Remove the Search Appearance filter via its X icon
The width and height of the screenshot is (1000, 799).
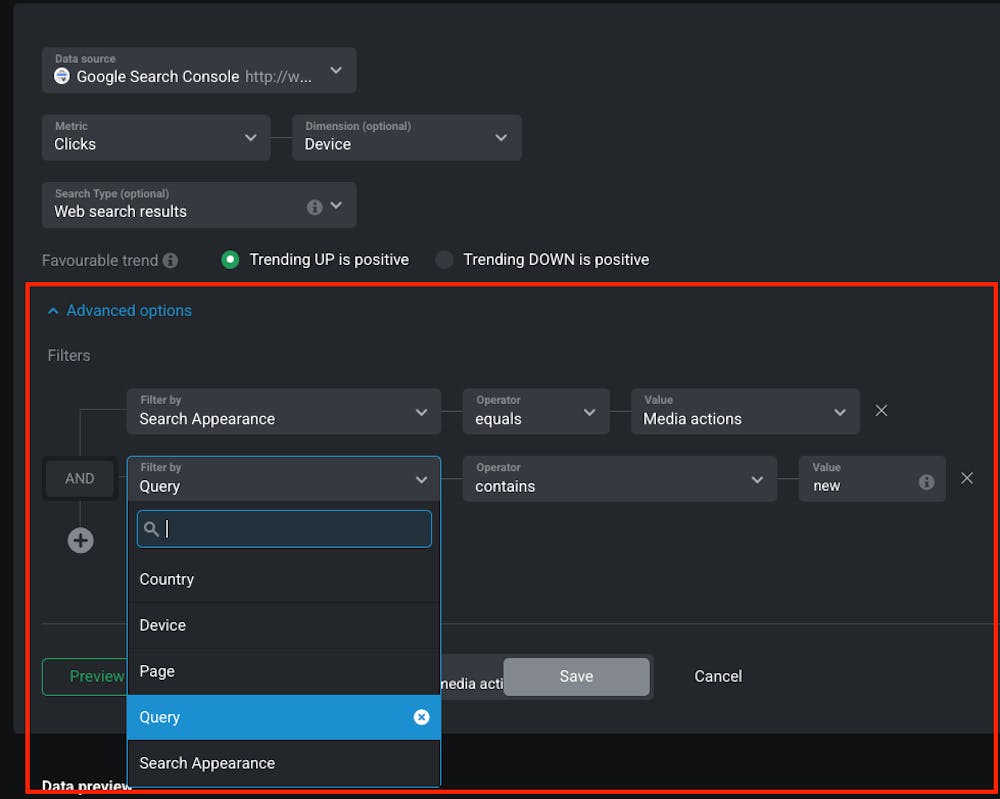881,410
